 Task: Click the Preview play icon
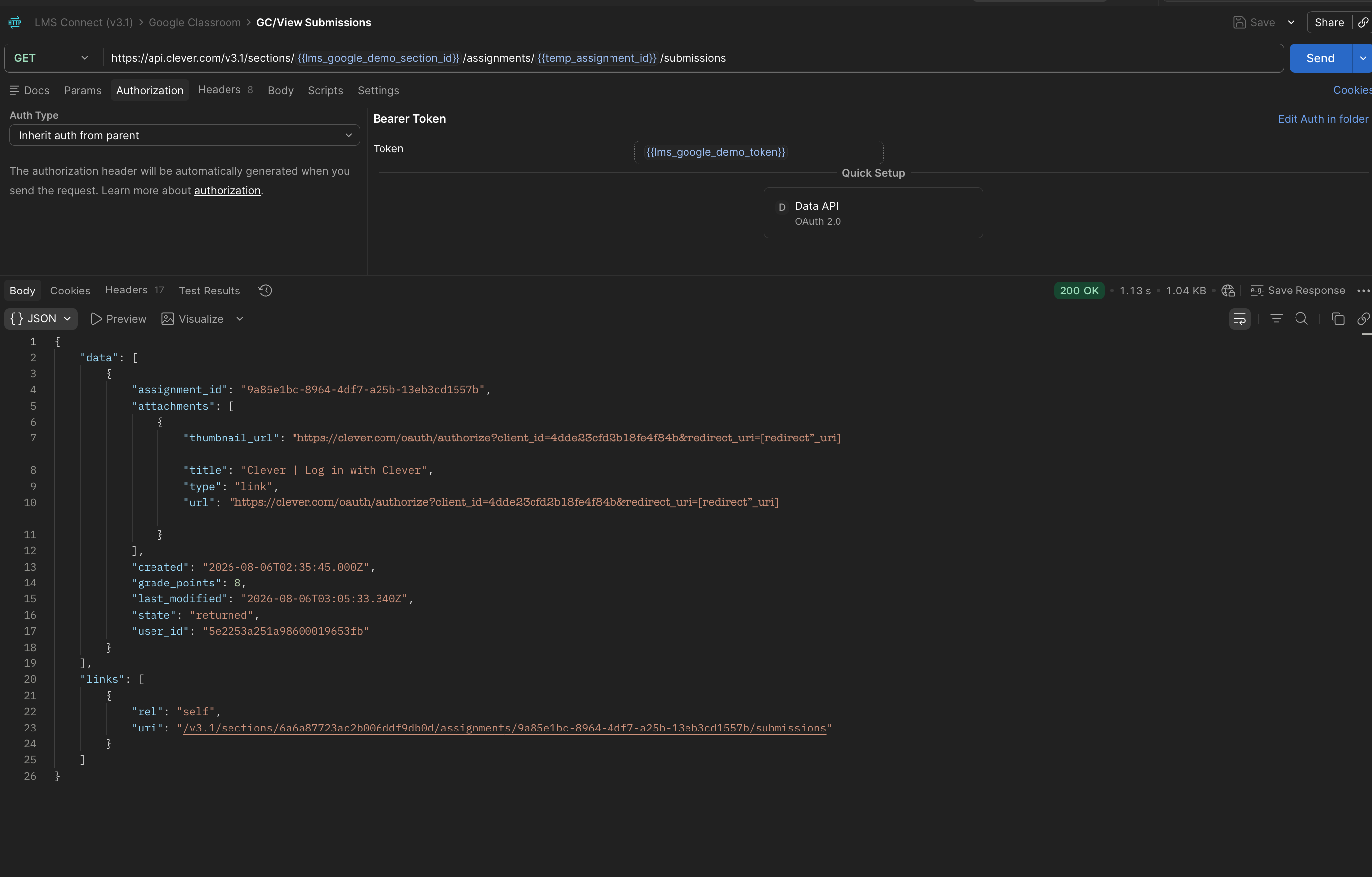click(96, 319)
